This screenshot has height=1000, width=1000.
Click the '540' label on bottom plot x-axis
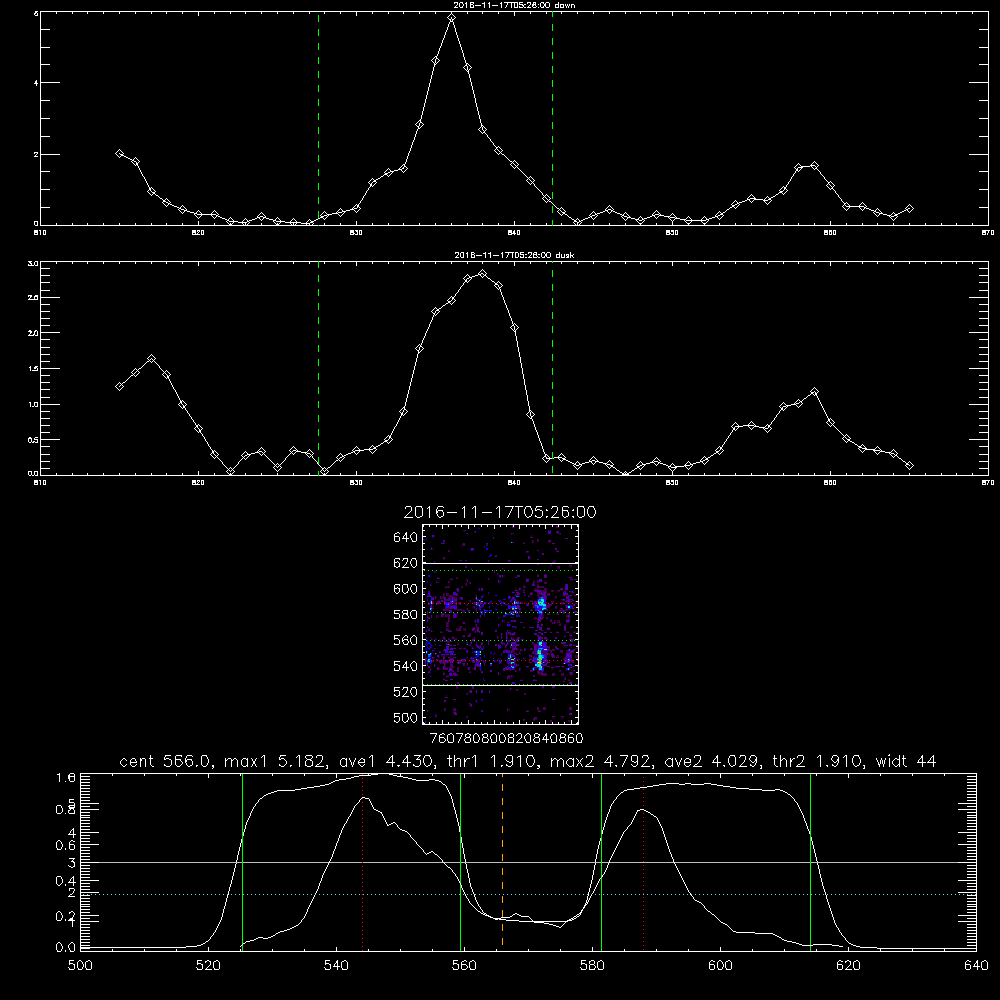pyautogui.click(x=336, y=966)
